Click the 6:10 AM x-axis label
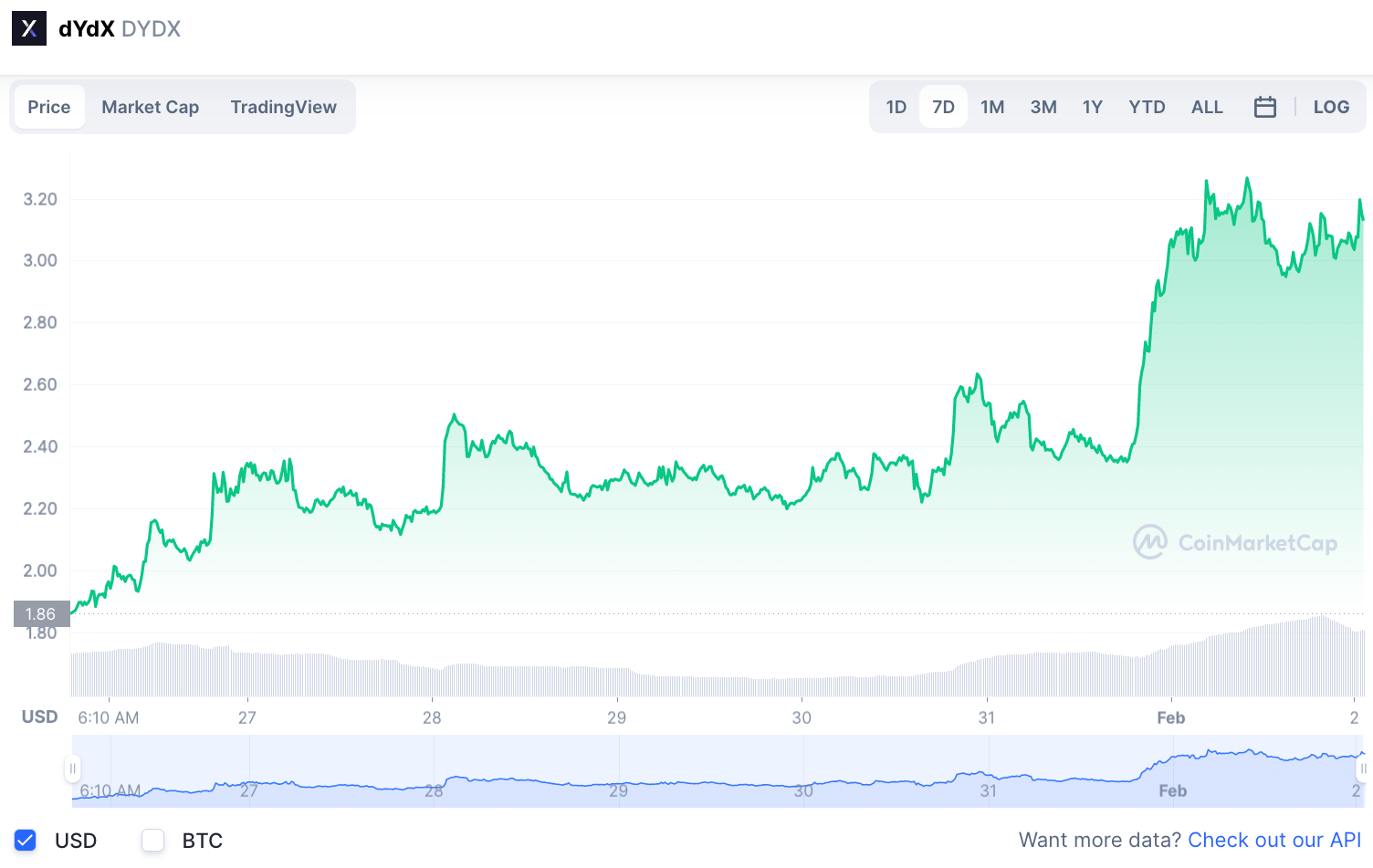Viewport: 1373px width, 868px height. pyautogui.click(x=109, y=717)
